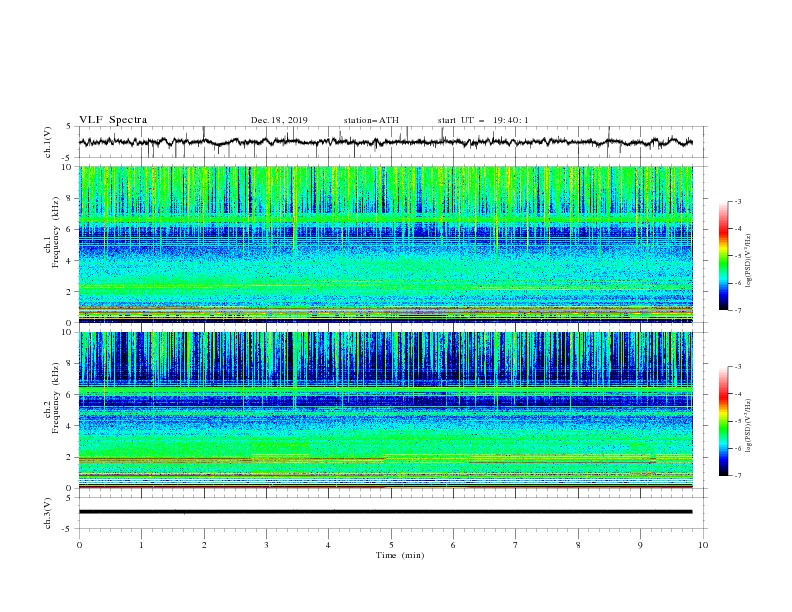Click the 'VLF Spectra' plot title
Screen dimensions: 792x612
(x=113, y=120)
